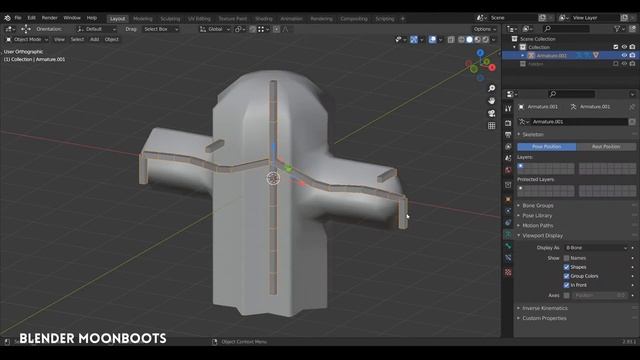Switch to the Modeling workspace tab
Image resolution: width=640 pixels, height=360 pixels.
(x=142, y=19)
